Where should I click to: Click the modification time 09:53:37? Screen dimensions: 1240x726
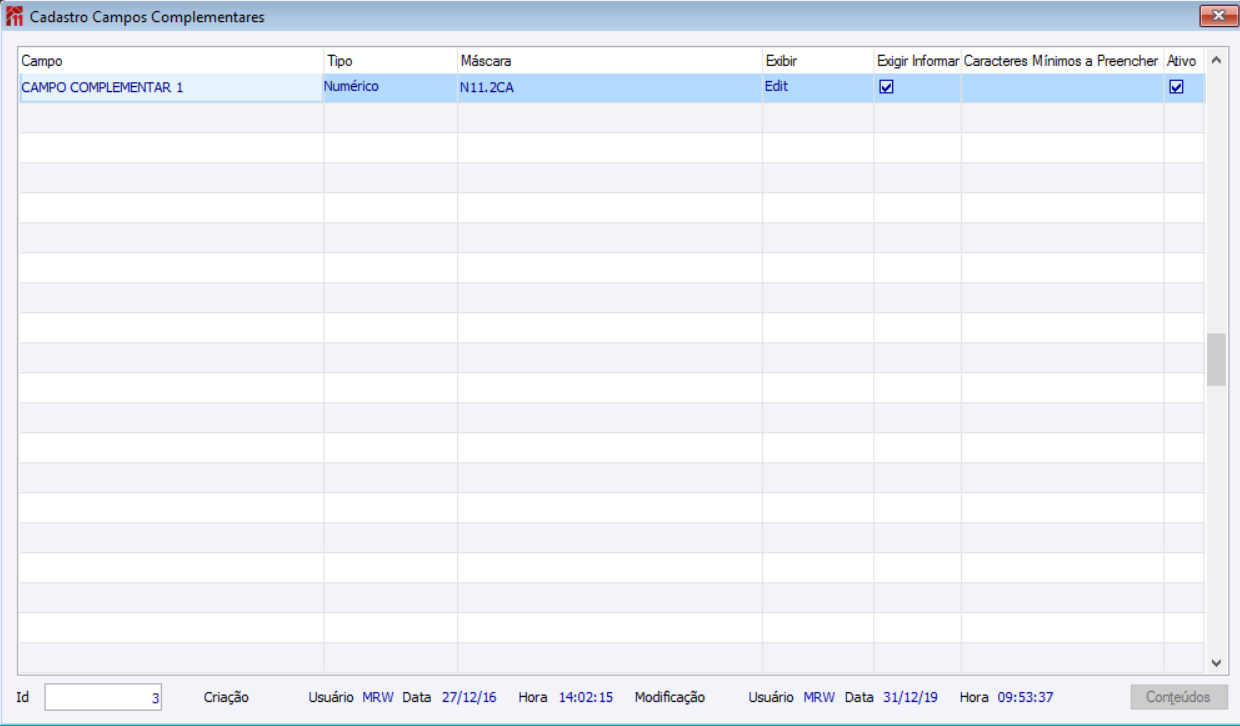tap(1025, 697)
